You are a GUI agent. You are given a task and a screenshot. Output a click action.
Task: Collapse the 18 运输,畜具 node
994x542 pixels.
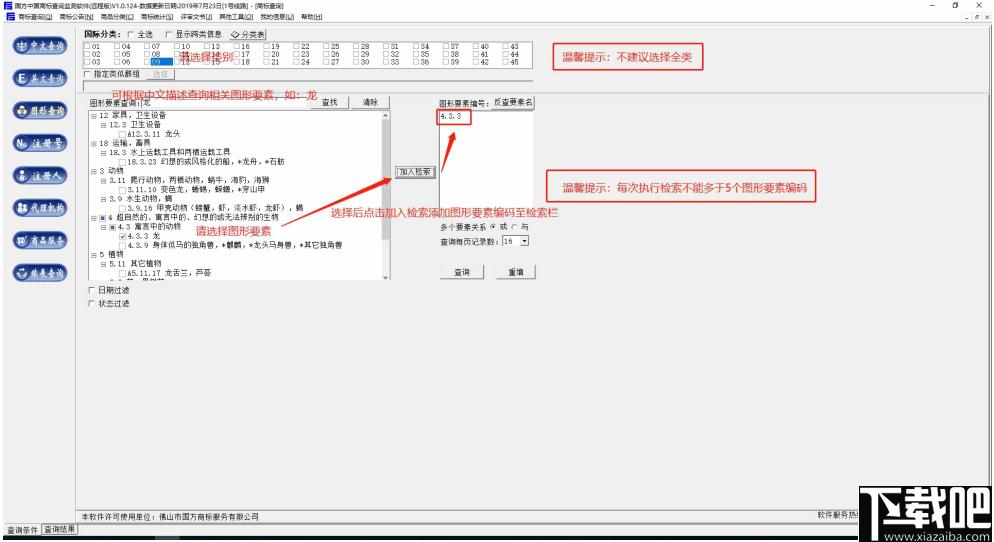pos(94,143)
